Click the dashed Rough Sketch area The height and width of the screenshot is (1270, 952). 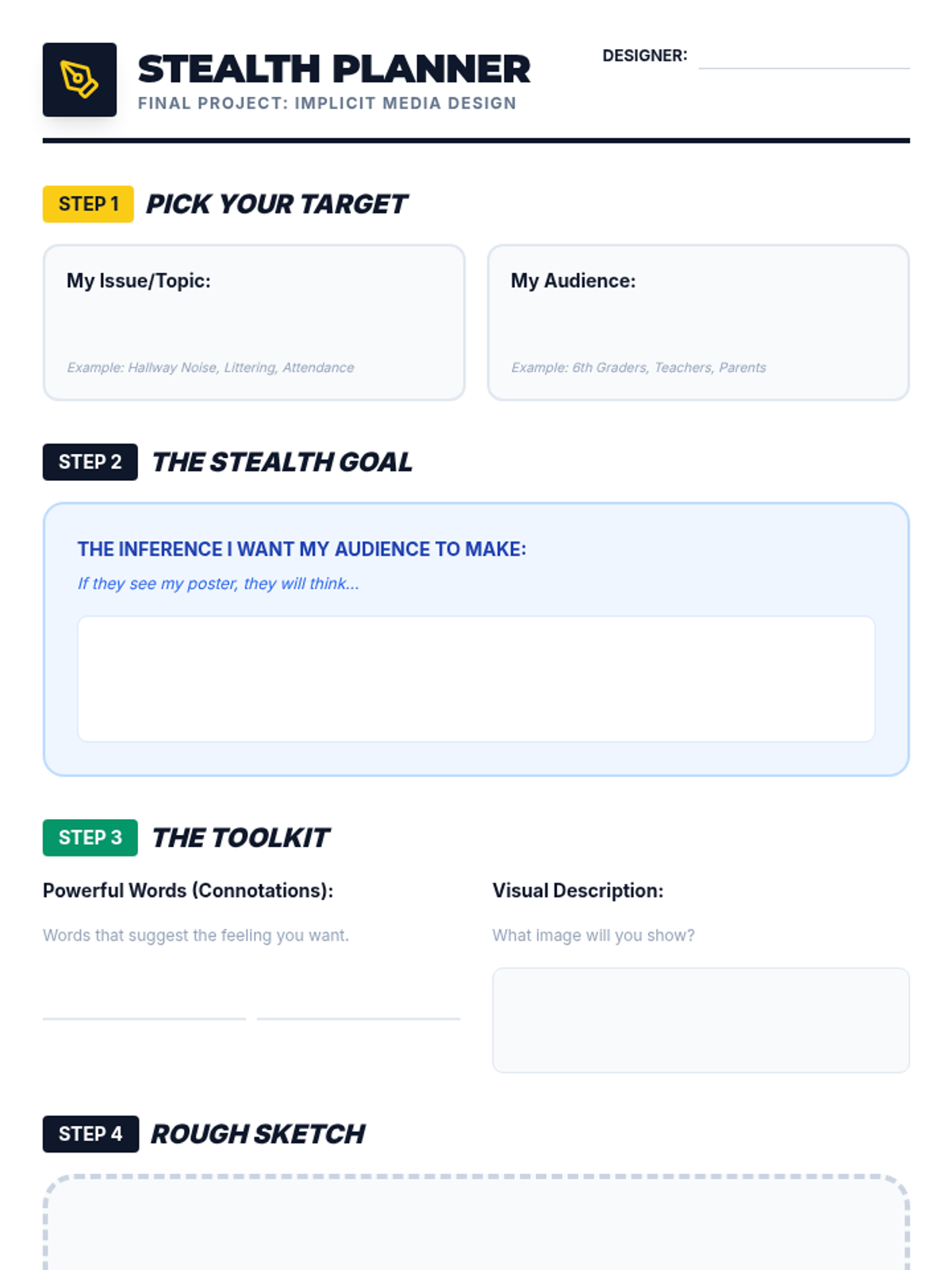coord(476,1226)
